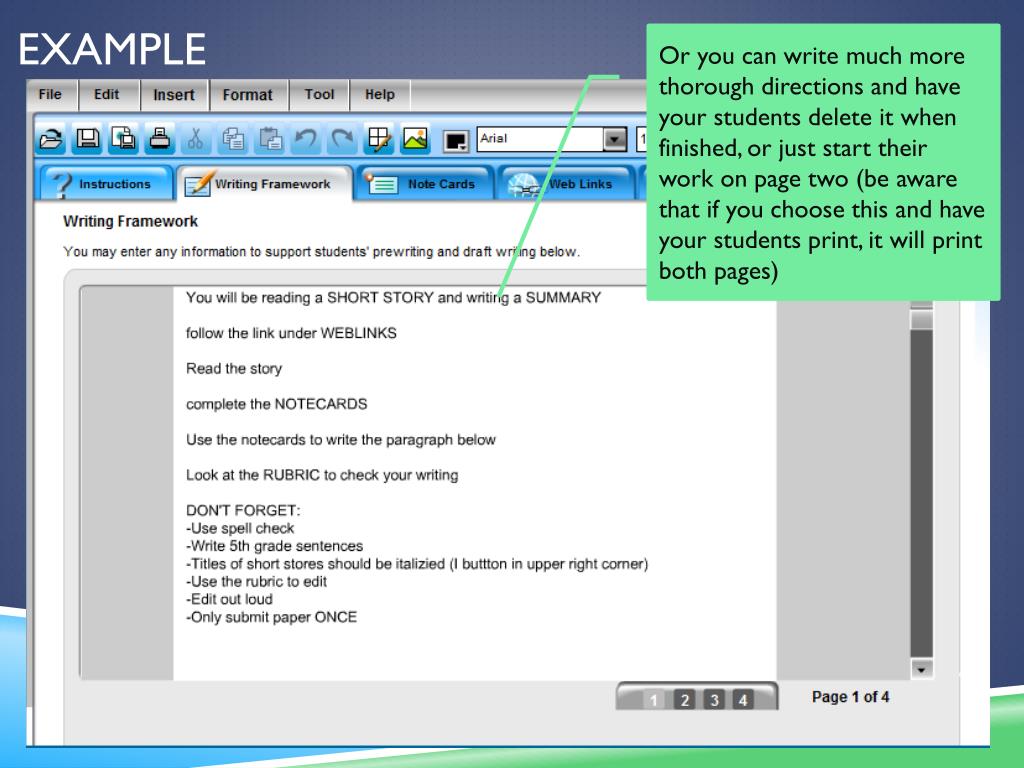Click the Cut scissors icon
The image size is (1024, 768).
point(195,138)
